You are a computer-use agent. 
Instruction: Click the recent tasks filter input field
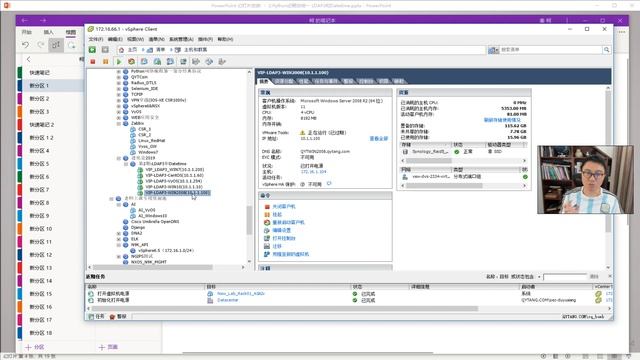[x=565, y=277]
